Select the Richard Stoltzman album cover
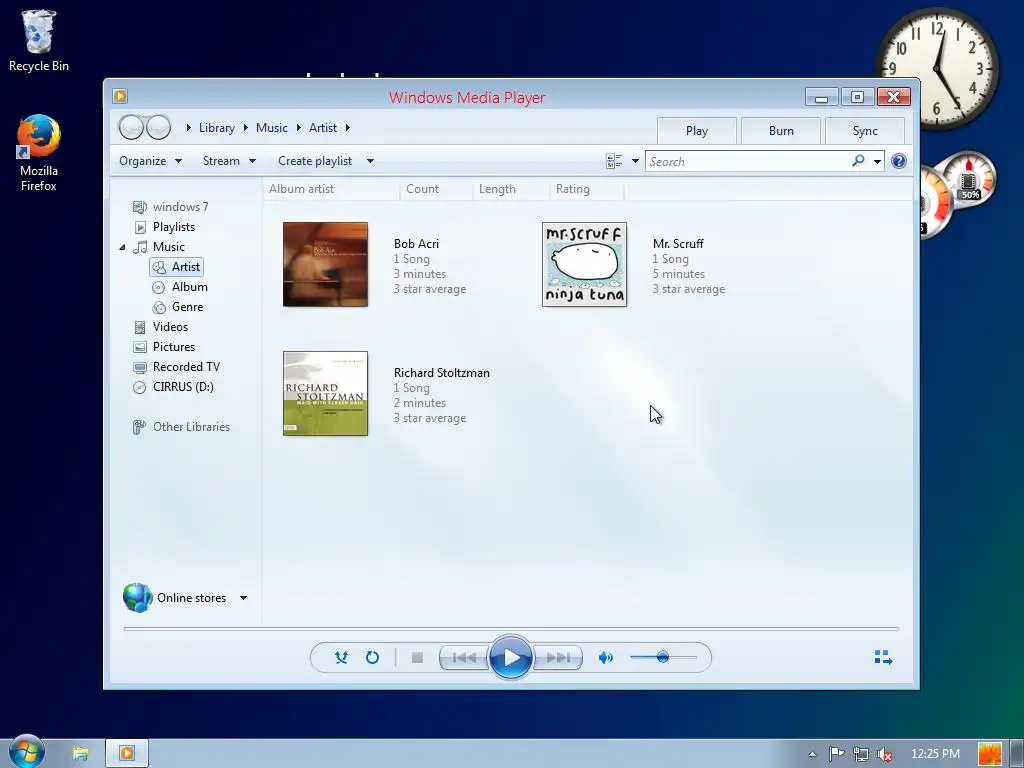 (325, 394)
